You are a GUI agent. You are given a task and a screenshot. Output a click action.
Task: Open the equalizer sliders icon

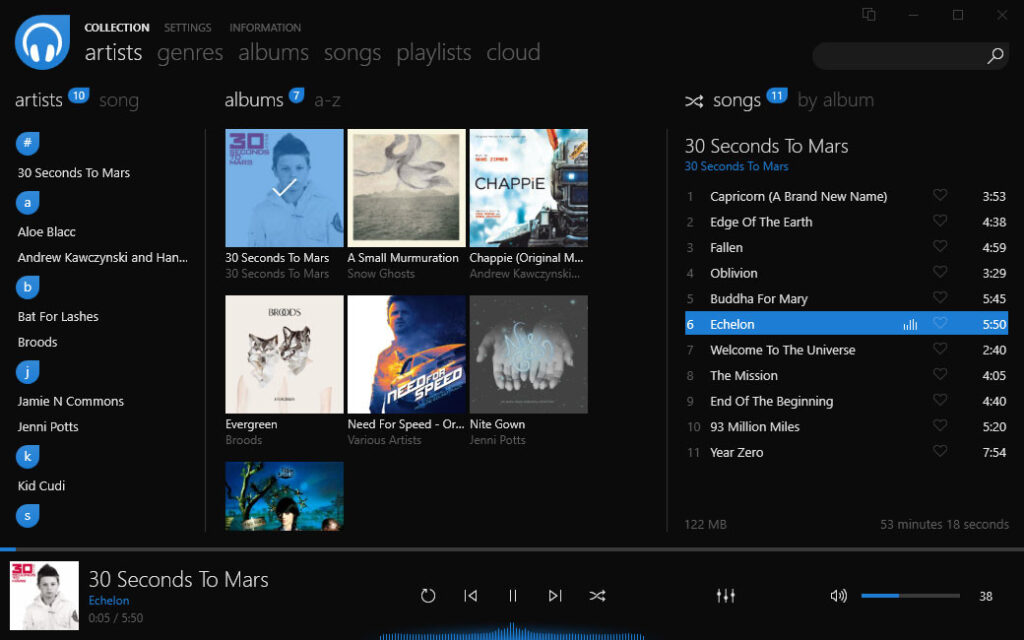(725, 595)
